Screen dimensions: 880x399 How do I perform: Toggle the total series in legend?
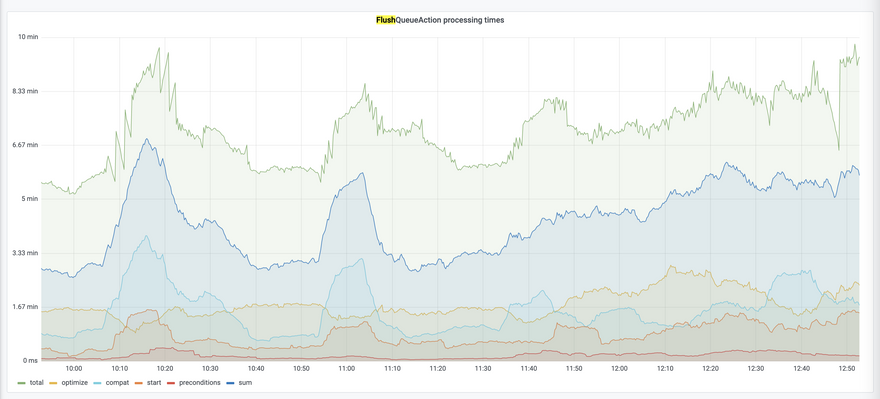click(x=36, y=383)
